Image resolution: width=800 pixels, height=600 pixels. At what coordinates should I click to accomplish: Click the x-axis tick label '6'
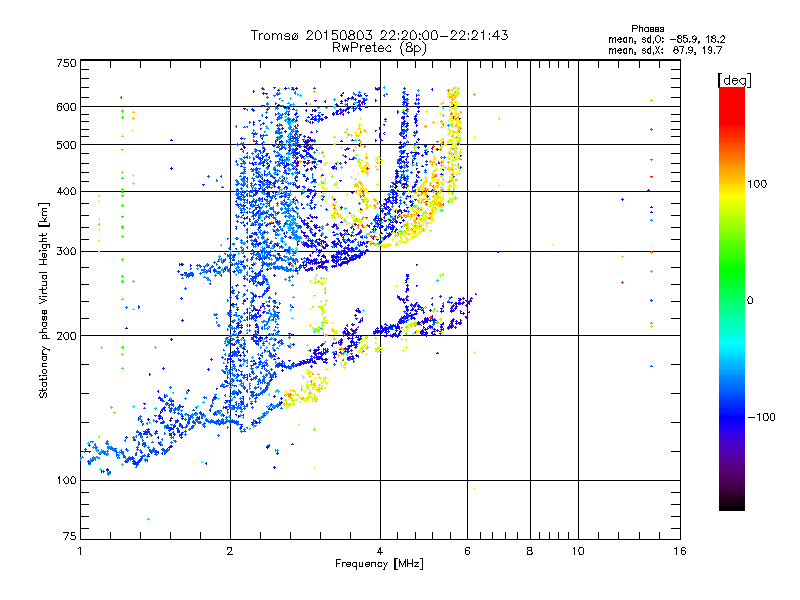coord(467,551)
